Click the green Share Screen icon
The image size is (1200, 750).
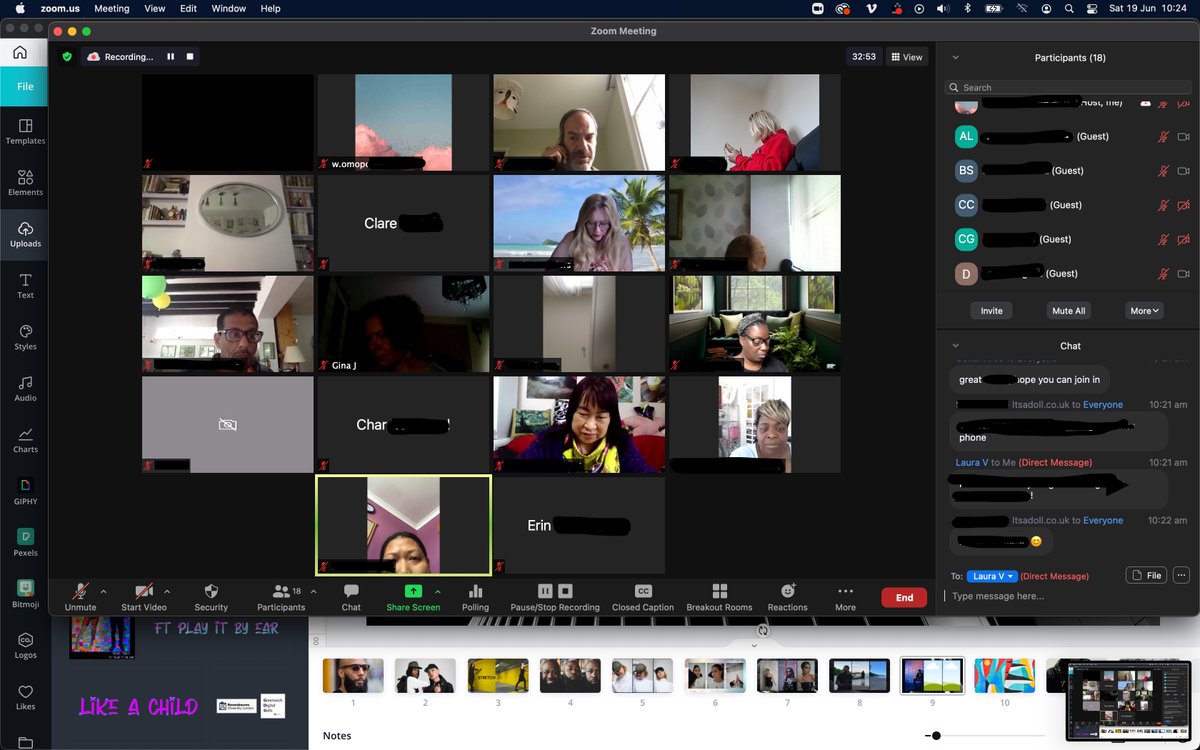[413, 591]
